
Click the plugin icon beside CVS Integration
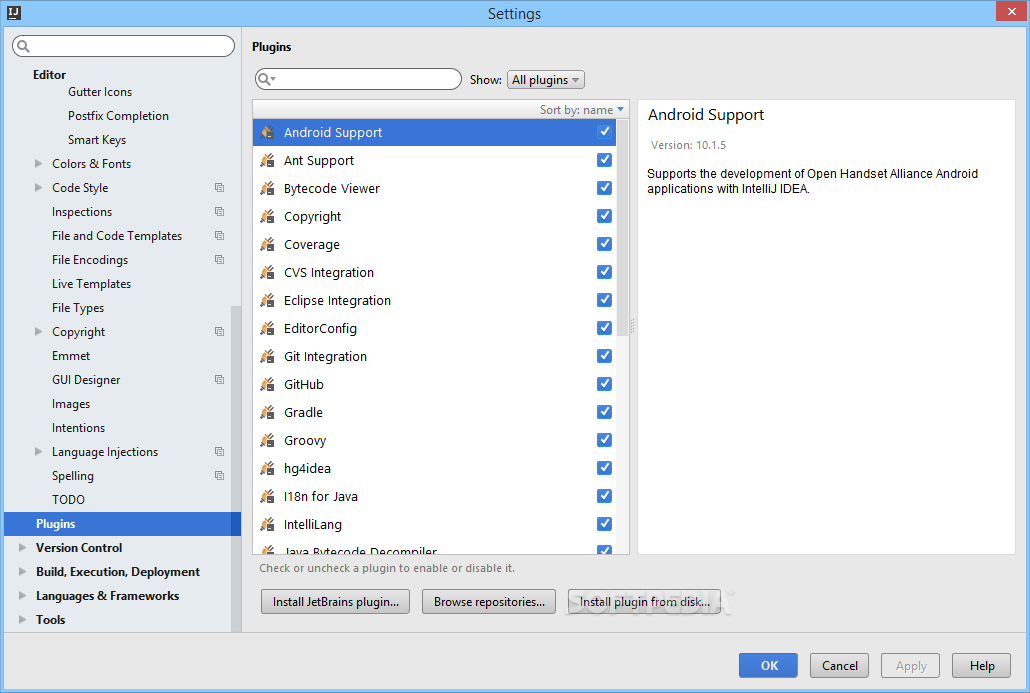tap(267, 272)
